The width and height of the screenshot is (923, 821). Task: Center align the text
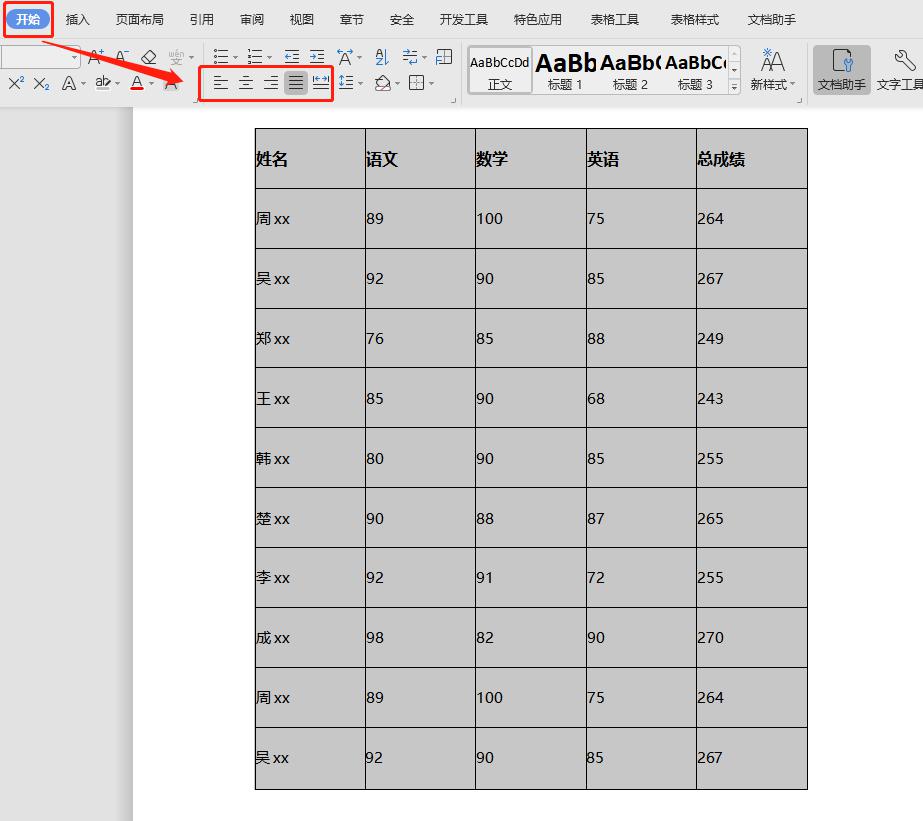[246, 83]
